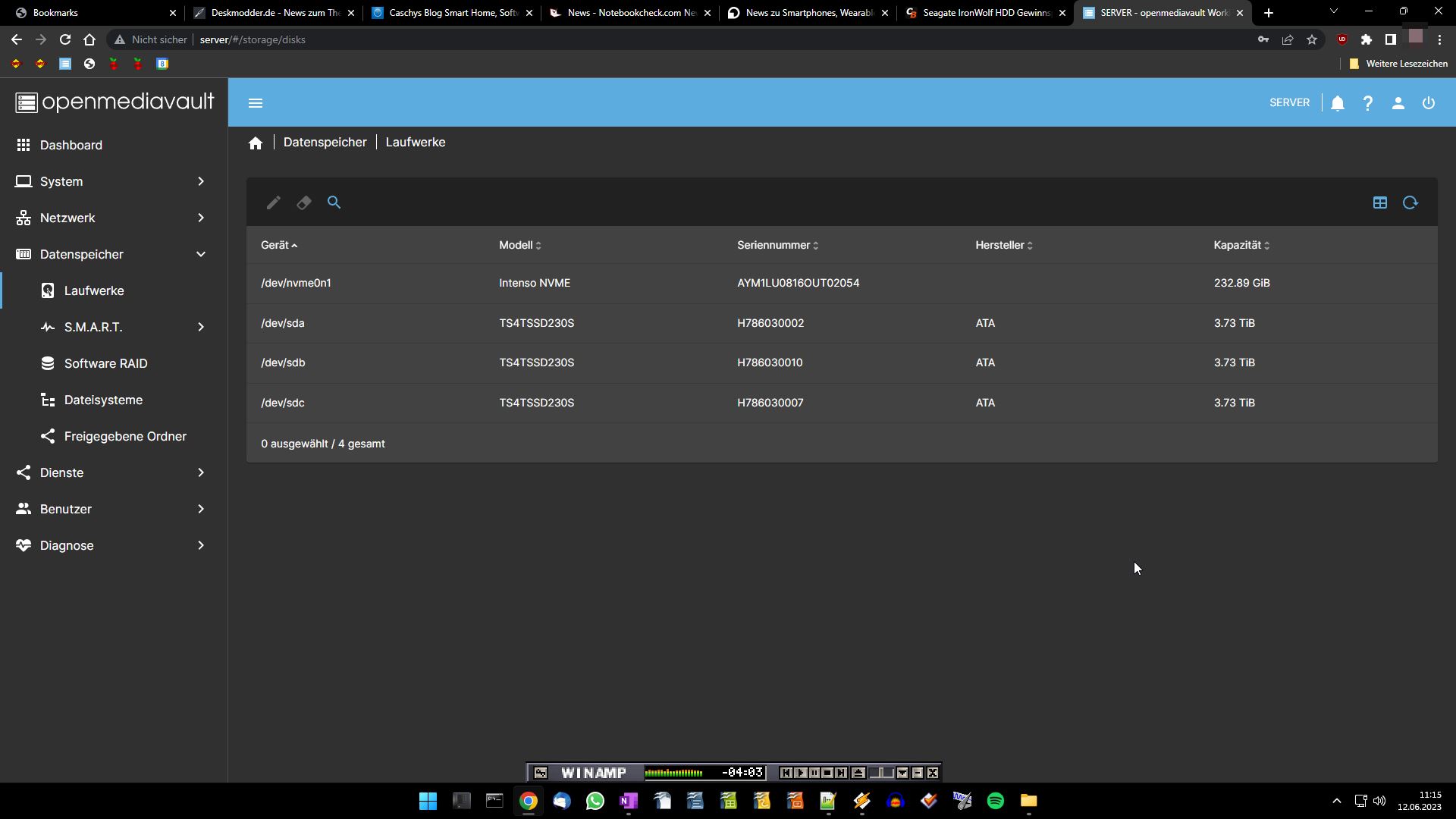Click the power icon in header
Viewport: 1456px width, 819px height.
coord(1428,103)
